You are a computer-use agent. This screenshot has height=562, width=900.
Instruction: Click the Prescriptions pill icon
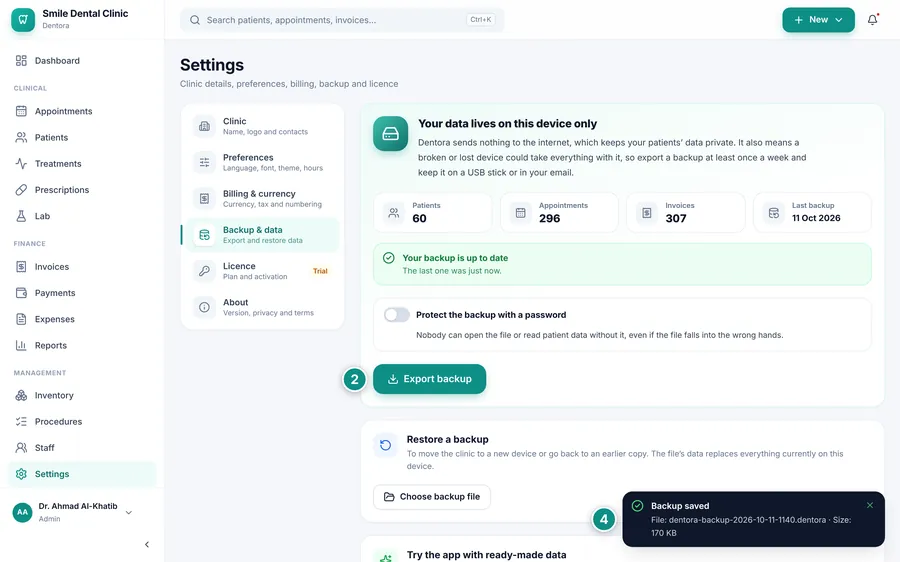(x=21, y=189)
